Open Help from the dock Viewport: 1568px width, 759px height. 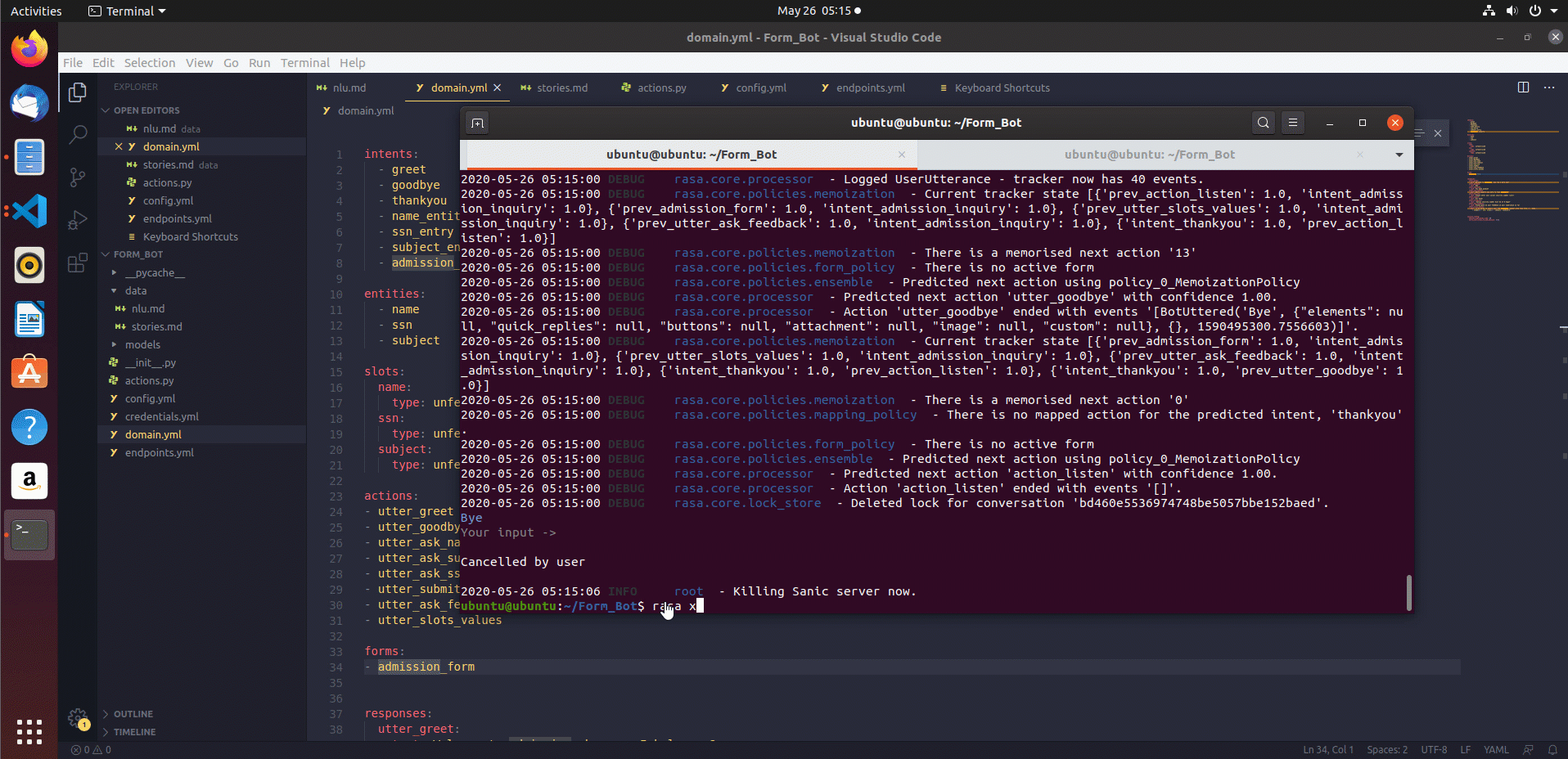(x=29, y=427)
